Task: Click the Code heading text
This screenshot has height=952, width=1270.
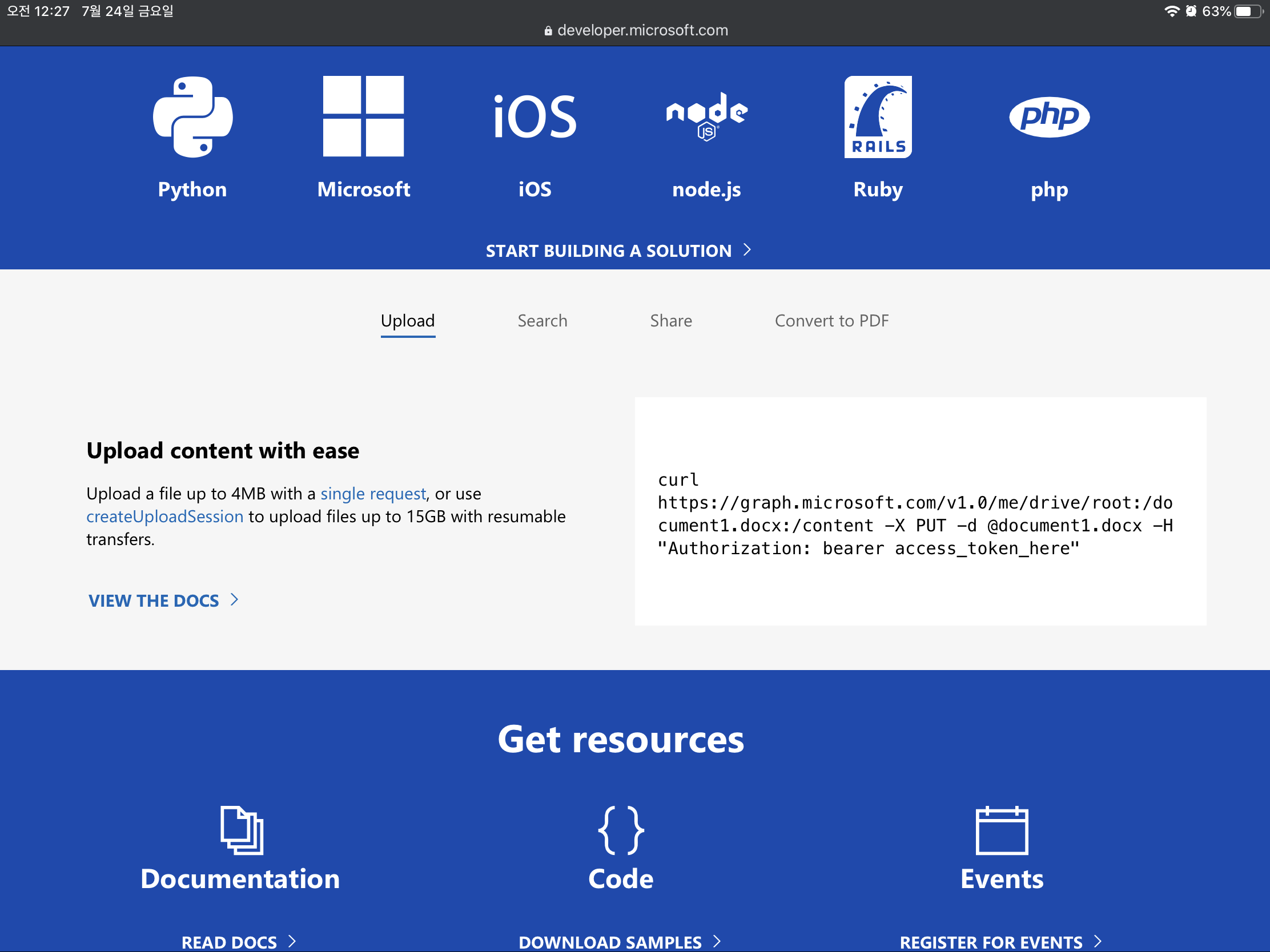Action: point(621,879)
